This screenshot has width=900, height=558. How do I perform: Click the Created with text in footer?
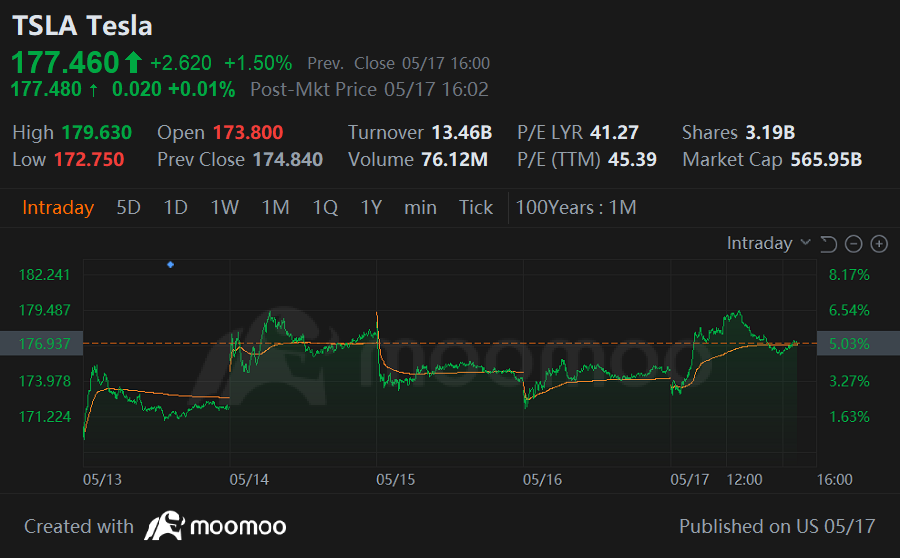coord(79,526)
